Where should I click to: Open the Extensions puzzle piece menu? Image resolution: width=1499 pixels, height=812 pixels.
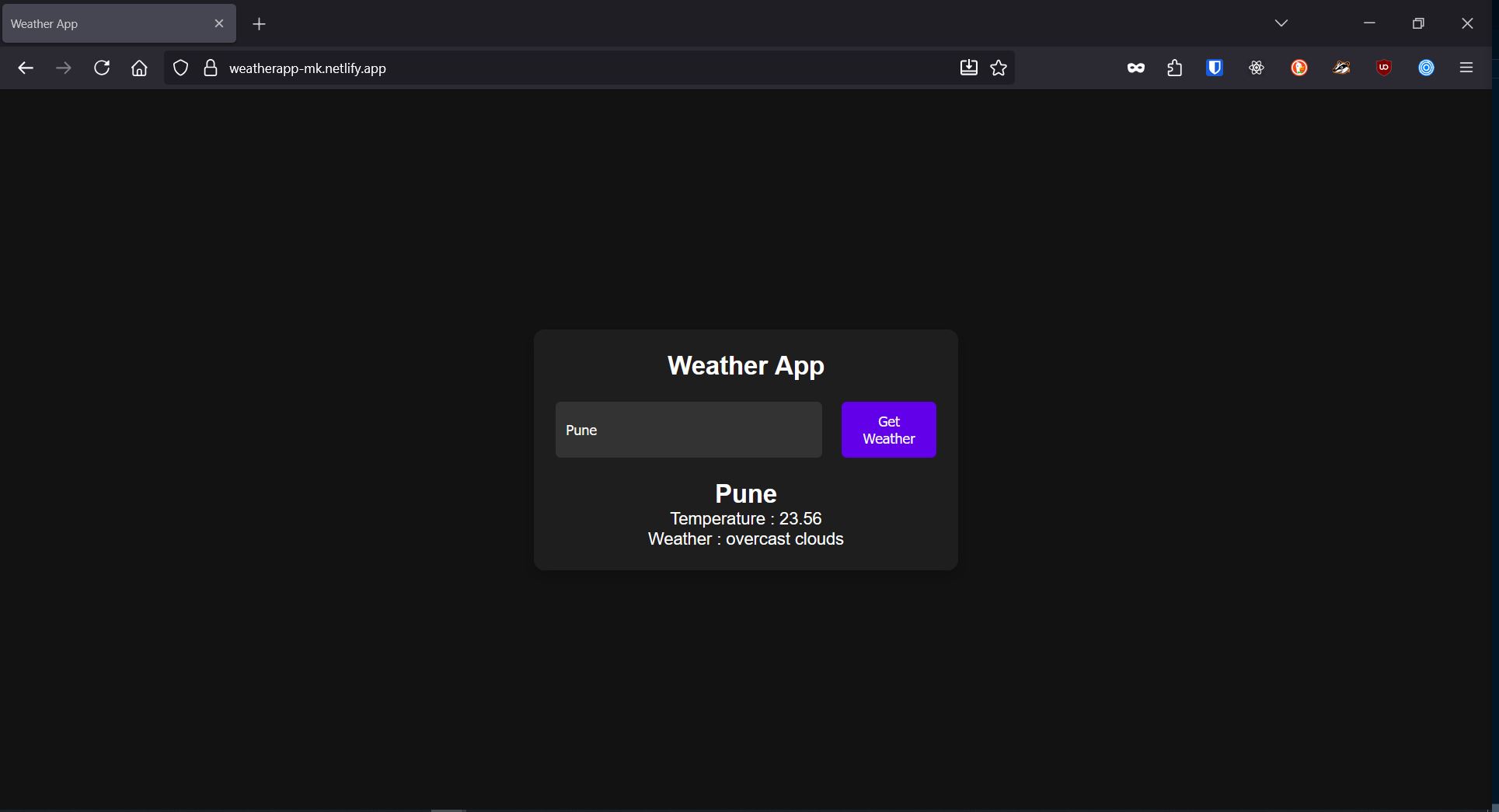[1174, 68]
